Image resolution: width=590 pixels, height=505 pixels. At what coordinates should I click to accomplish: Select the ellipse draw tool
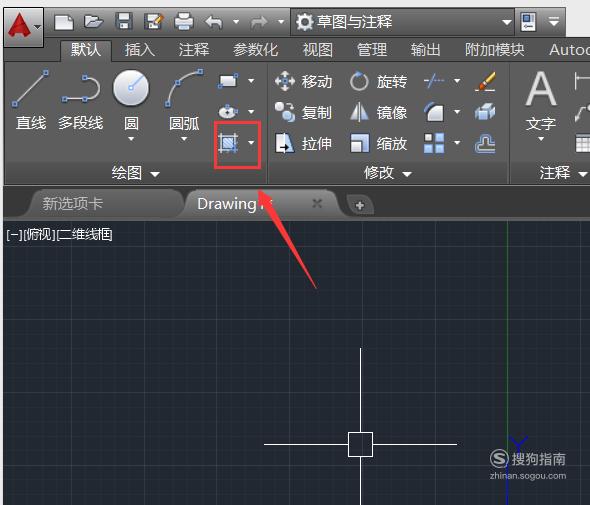point(228,111)
